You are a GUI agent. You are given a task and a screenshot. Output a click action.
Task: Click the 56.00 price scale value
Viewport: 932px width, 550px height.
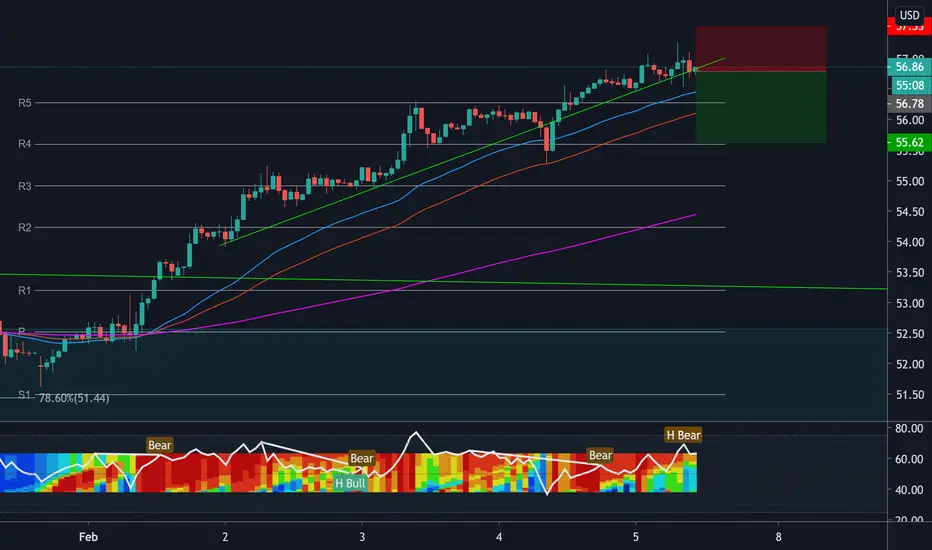tap(909, 120)
